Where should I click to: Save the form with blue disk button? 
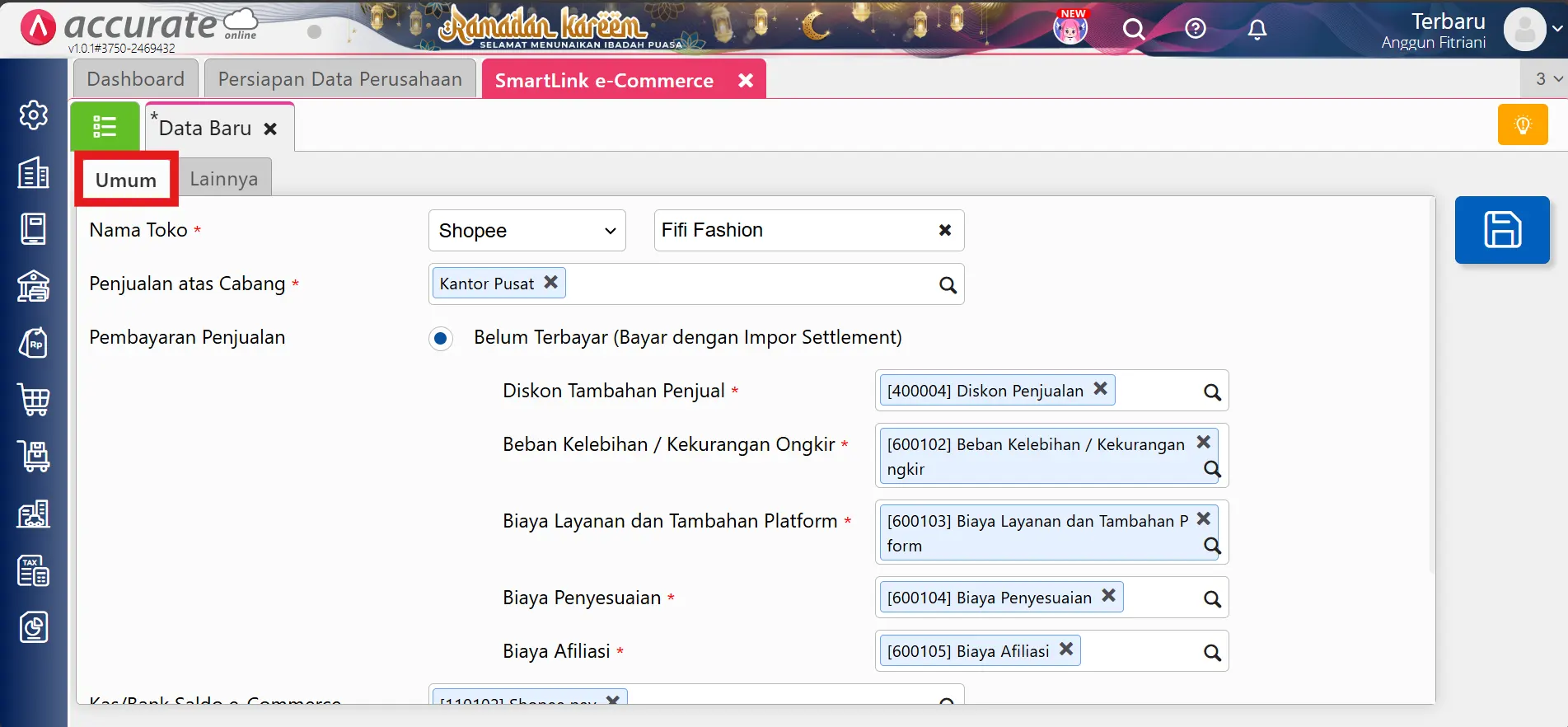1502,230
